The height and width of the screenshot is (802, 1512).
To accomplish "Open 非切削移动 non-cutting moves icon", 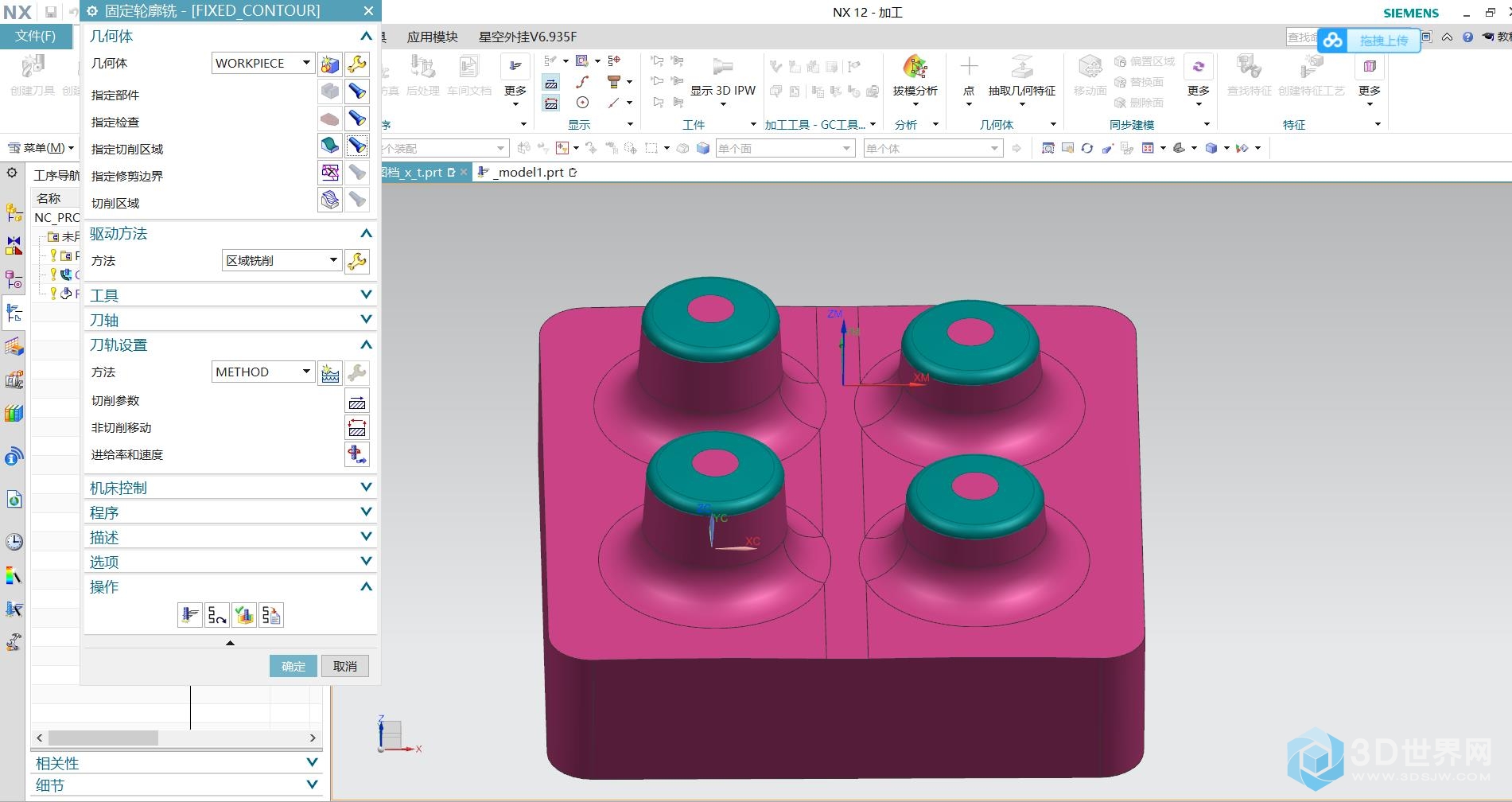I will [x=357, y=428].
